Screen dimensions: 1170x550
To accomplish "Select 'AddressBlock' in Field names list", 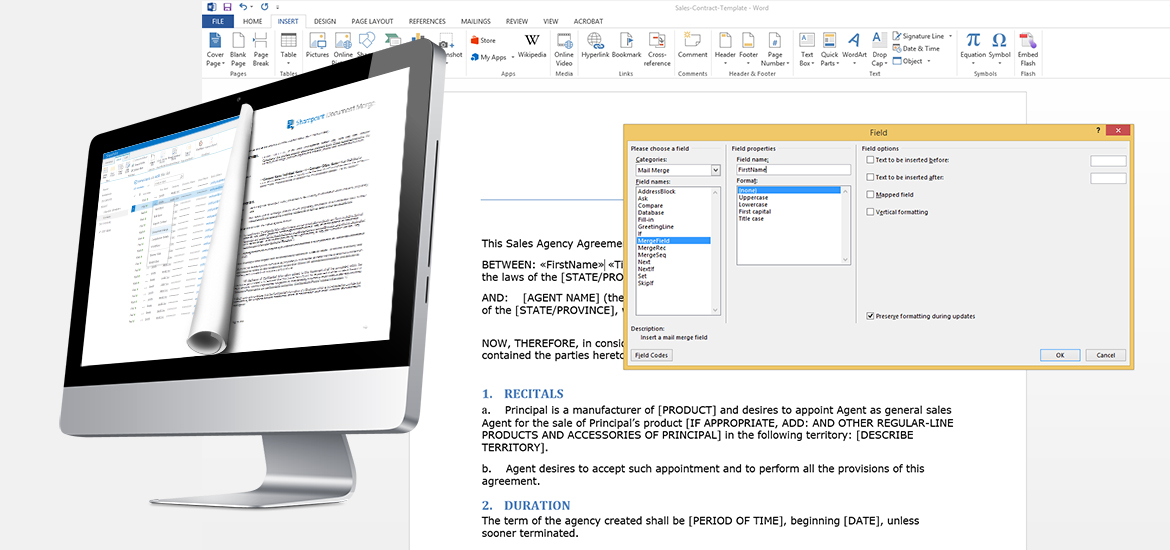I will coord(657,192).
